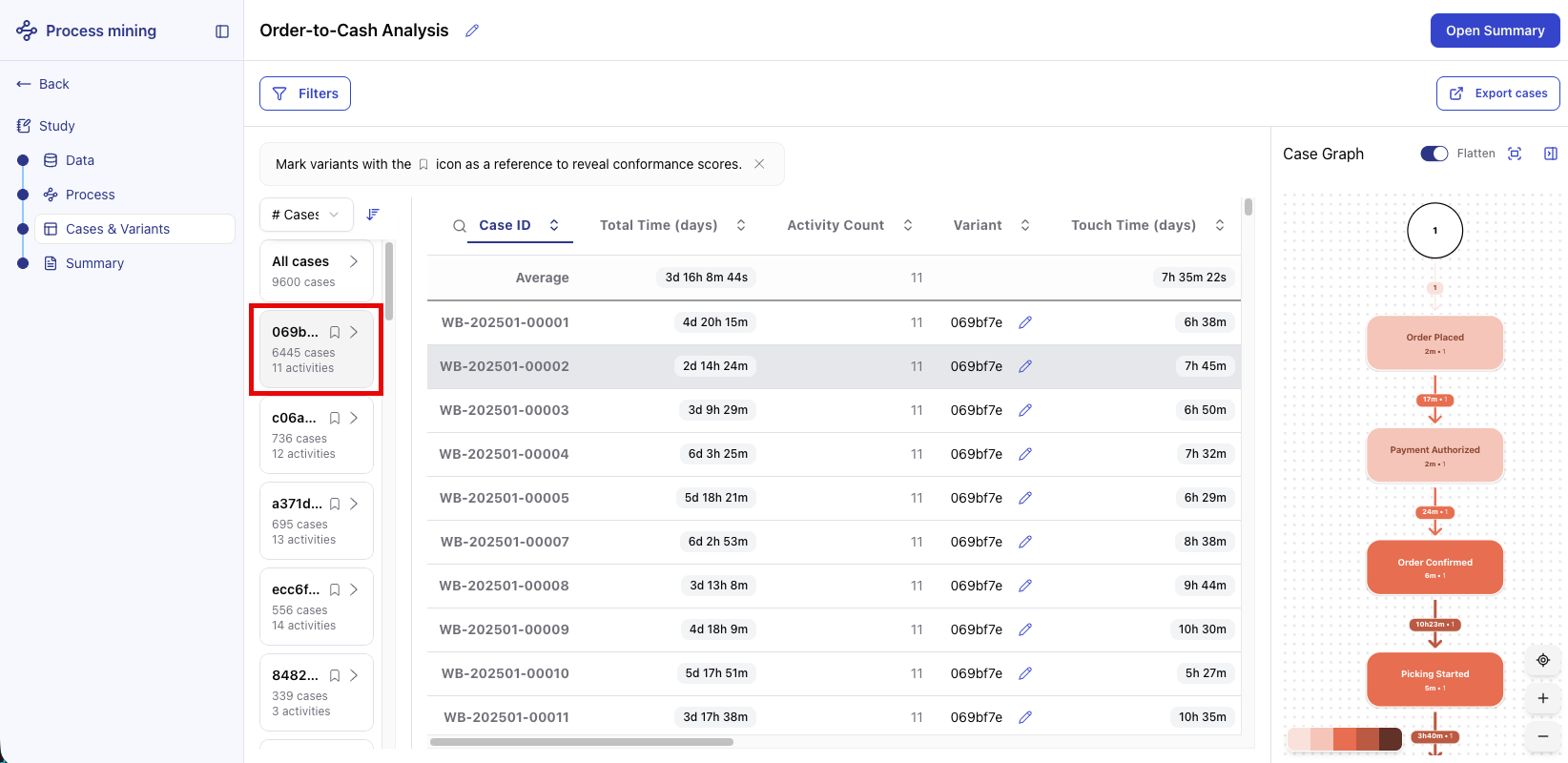Click the Export cases button
Screen dimensions: 1568x763
click(x=1497, y=93)
